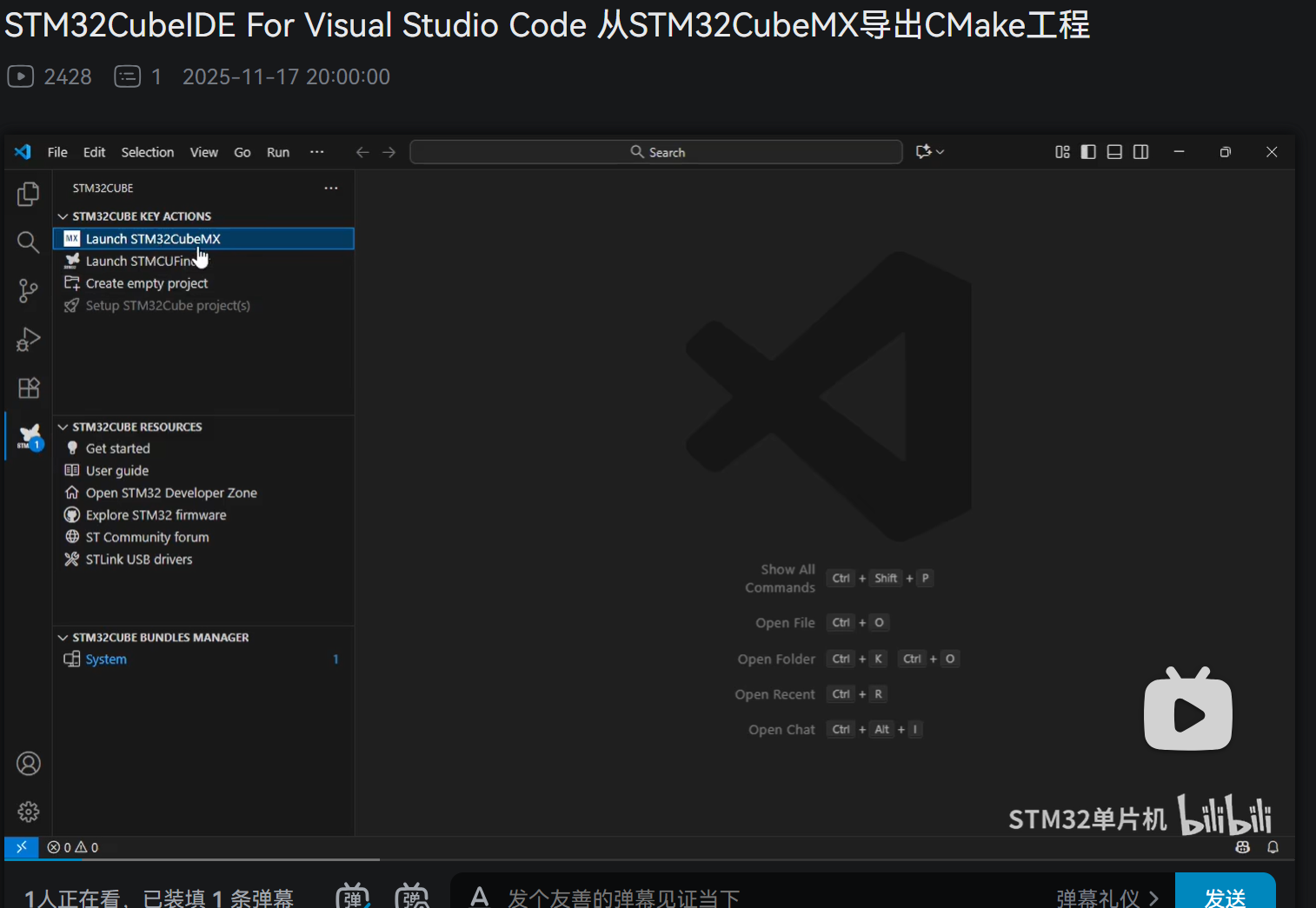Open Customize Layout icon
Image resolution: width=1316 pixels, height=908 pixels.
(1062, 152)
